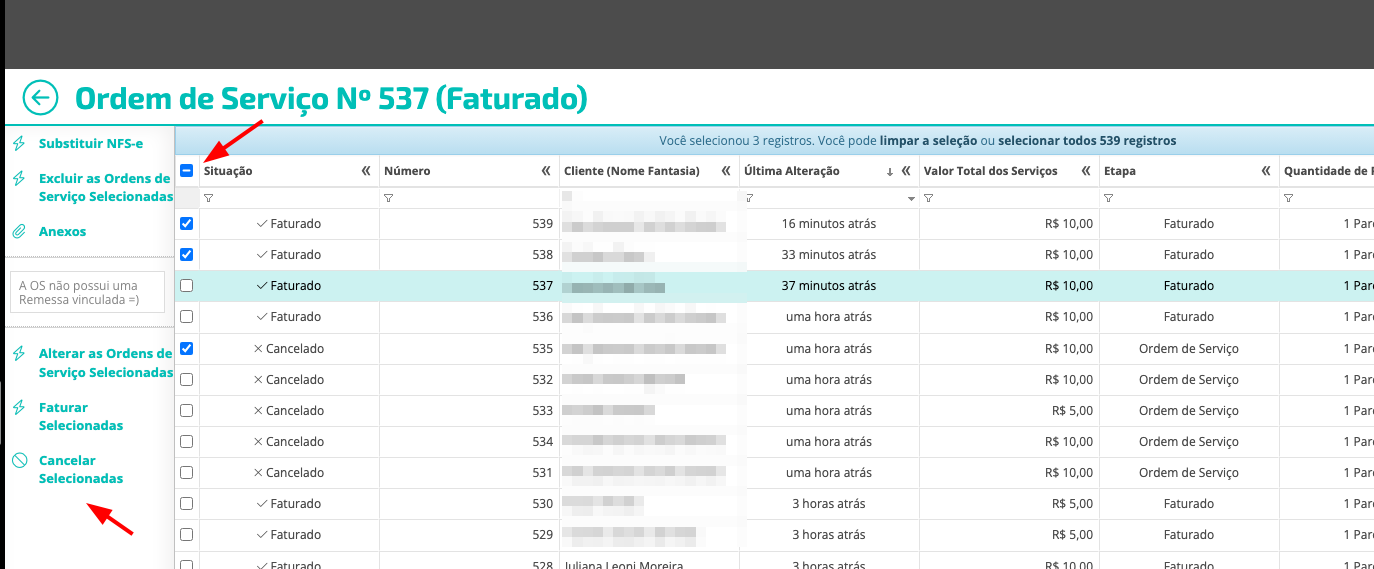
Task: Open the Última Alteração filter dropdown arrow
Action: pos(911,199)
